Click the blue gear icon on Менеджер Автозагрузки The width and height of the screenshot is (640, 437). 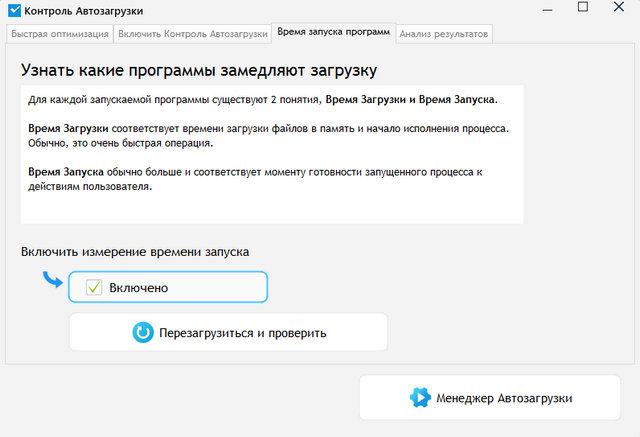420,398
